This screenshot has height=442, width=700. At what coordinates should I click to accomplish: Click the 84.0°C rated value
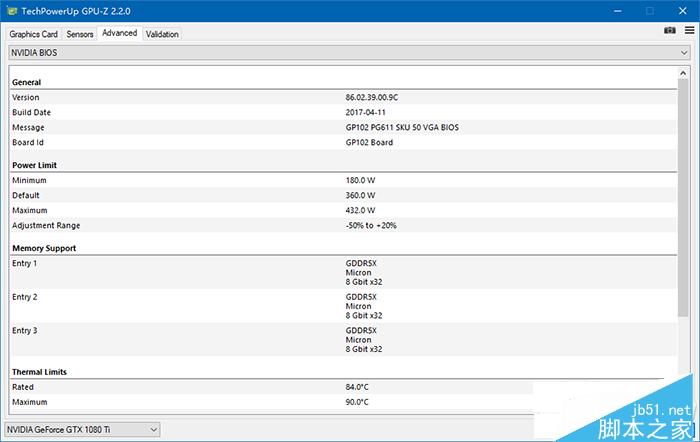(x=357, y=387)
